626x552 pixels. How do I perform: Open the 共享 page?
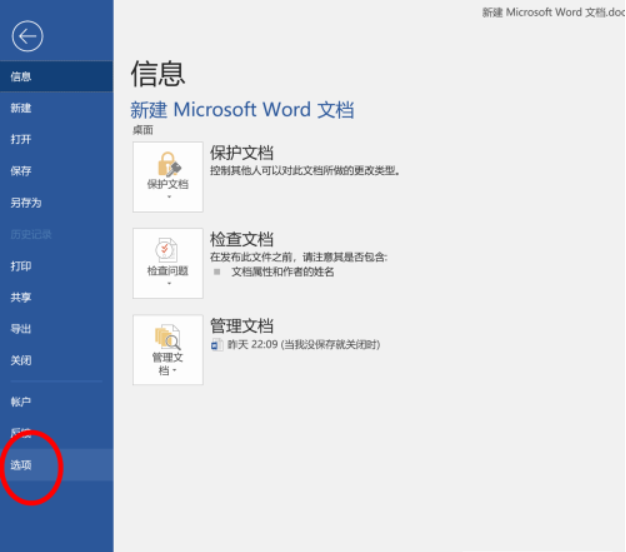click(56, 297)
